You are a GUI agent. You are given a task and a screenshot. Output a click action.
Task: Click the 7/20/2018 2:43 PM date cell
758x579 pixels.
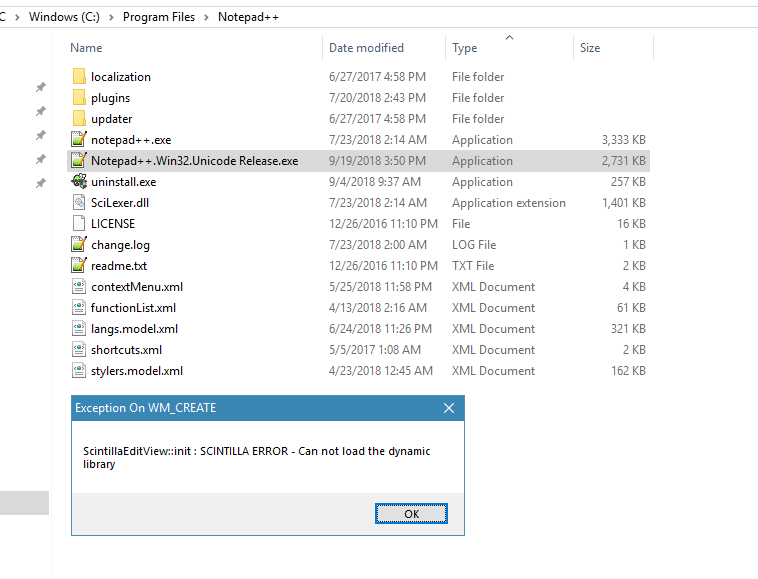click(378, 98)
